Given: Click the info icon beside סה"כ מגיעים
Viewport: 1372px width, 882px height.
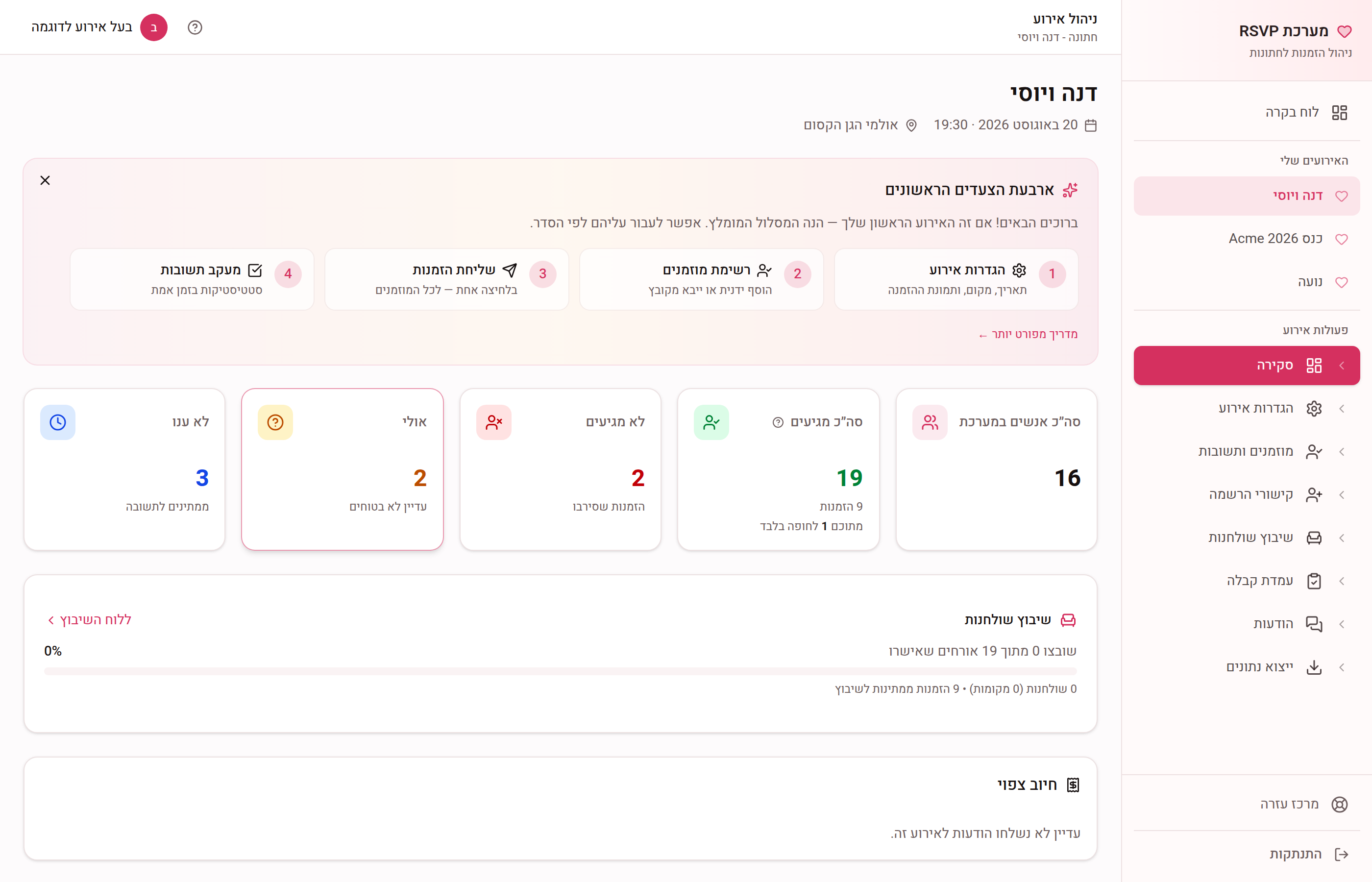Looking at the screenshot, I should coord(778,422).
